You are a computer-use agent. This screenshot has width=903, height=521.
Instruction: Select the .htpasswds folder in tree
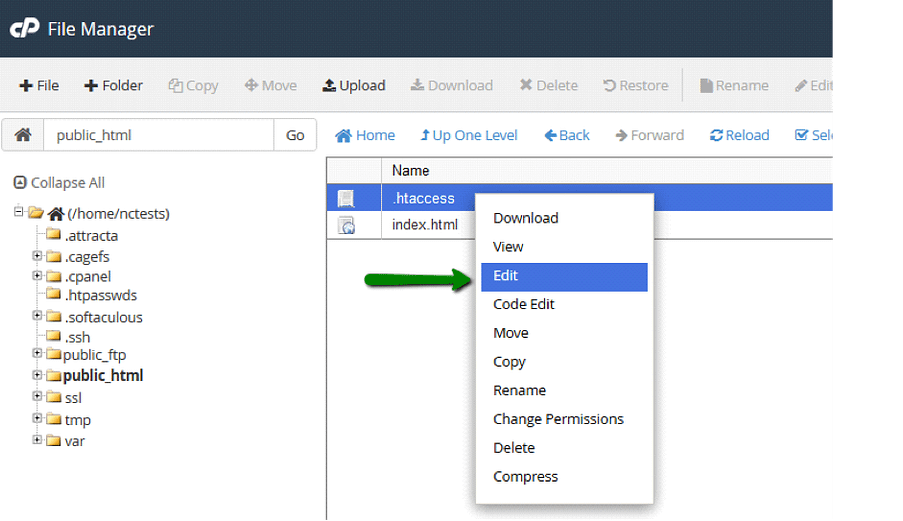[x=100, y=295]
